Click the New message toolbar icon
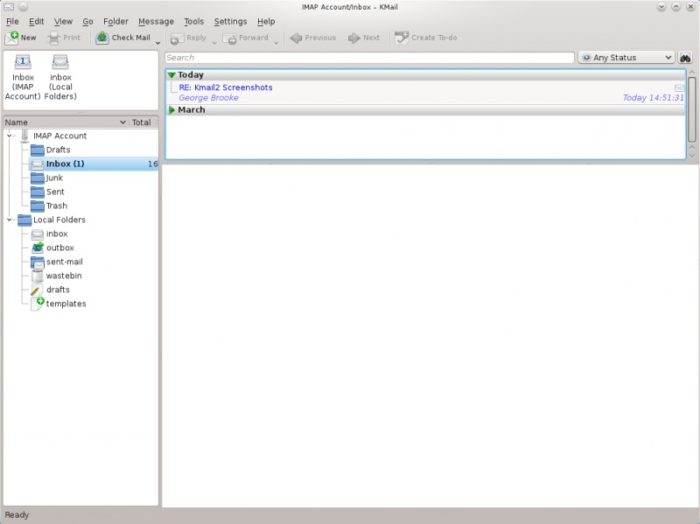Viewport: 700px width, 524px height. [13, 38]
